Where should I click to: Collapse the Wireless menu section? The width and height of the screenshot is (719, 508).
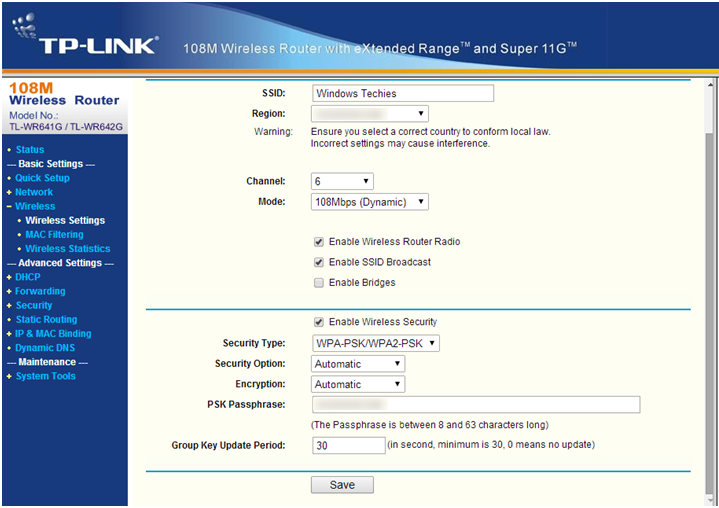[9, 206]
